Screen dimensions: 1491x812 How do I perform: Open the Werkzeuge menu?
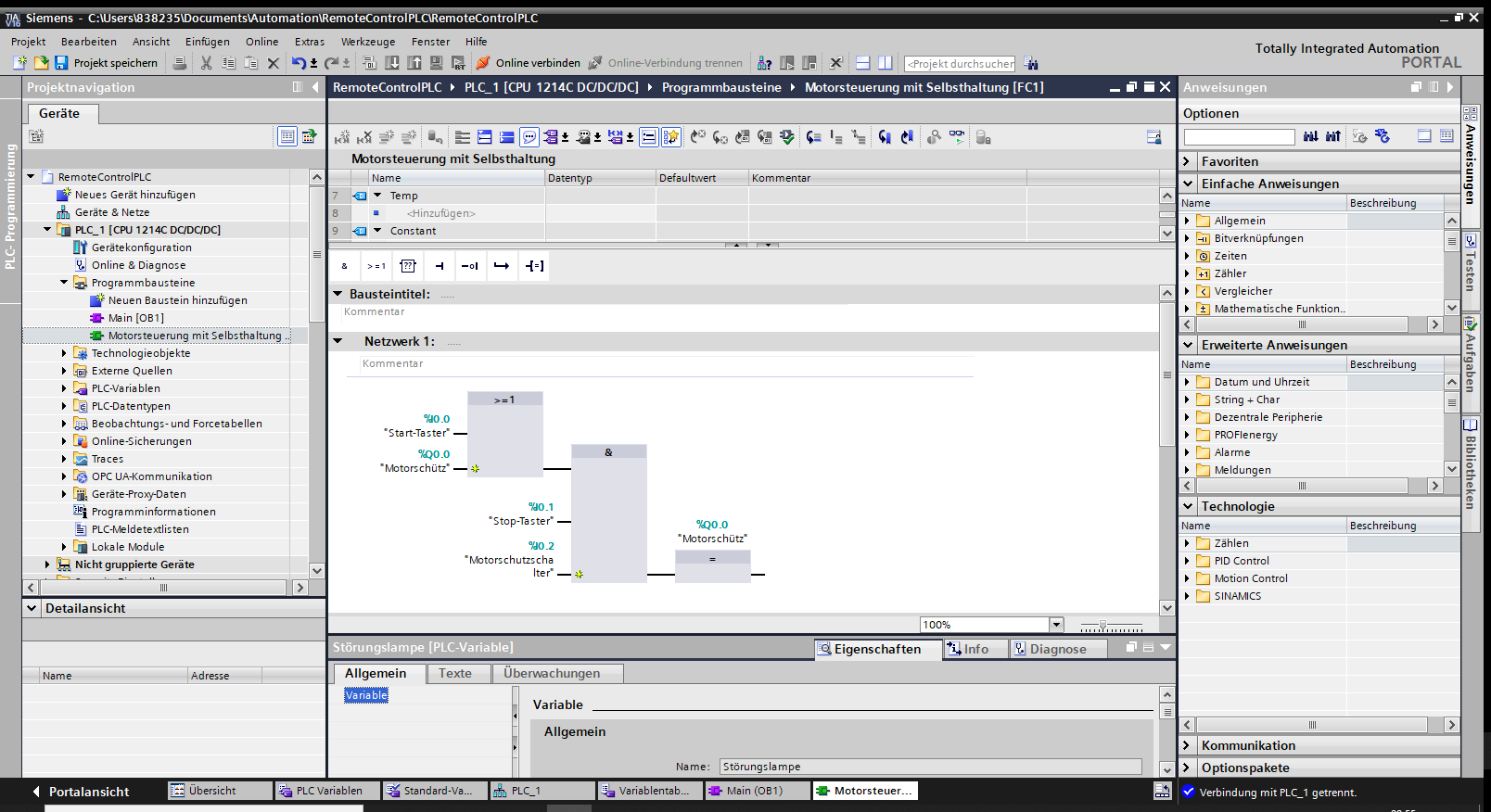pyautogui.click(x=368, y=42)
